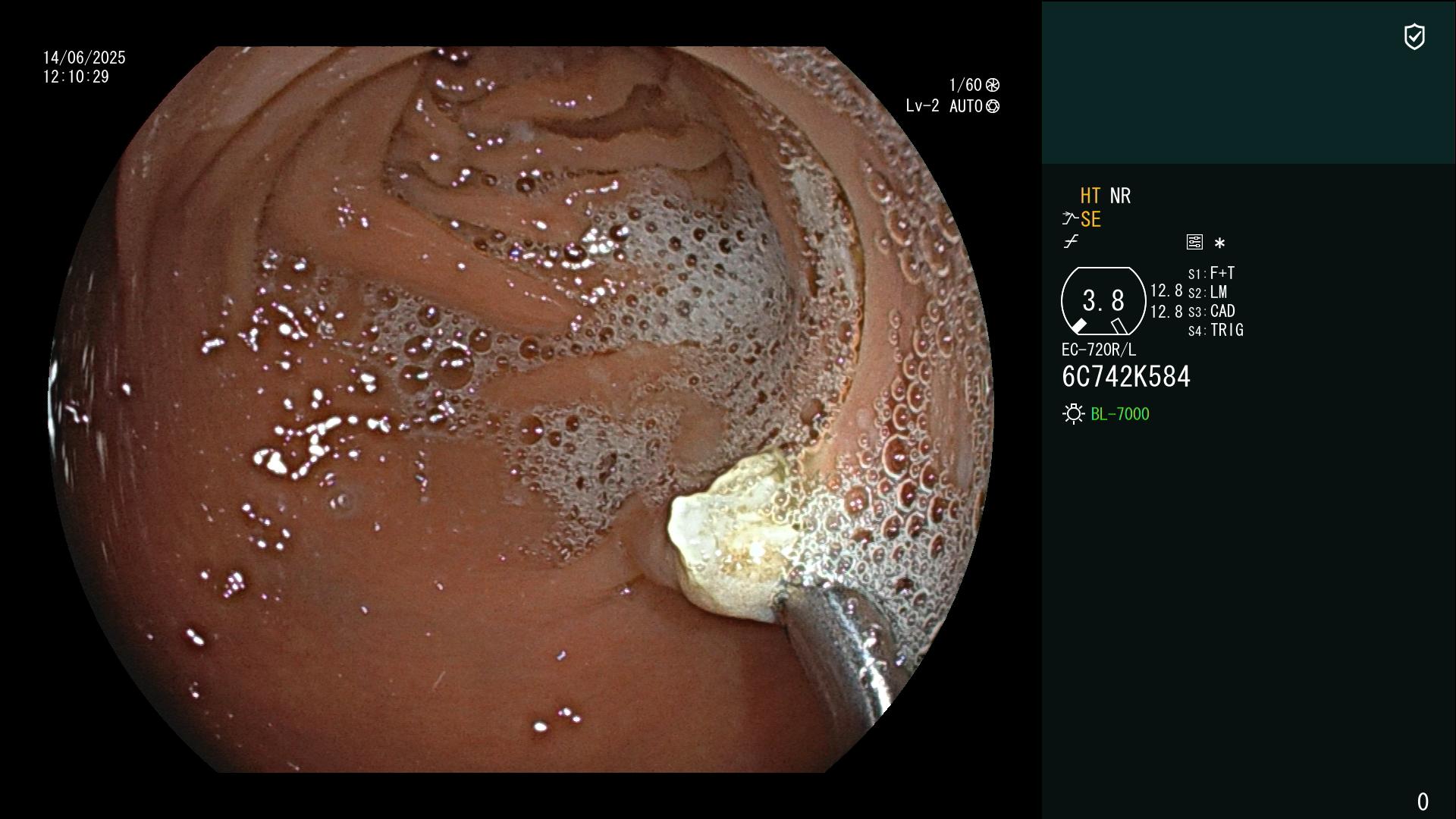Click the Lv-2 brightness level text
1456x819 pixels.
922,106
